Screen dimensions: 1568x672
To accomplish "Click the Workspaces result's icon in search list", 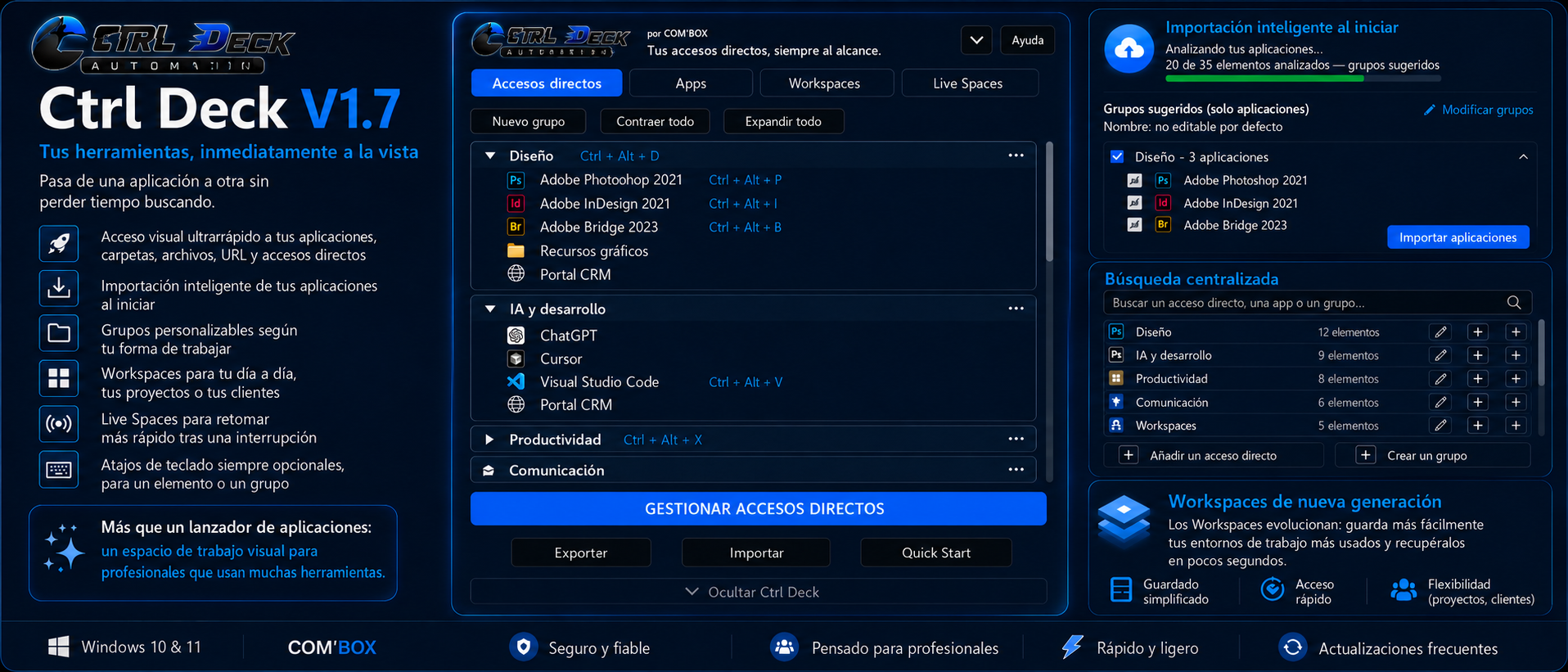I will tap(1116, 426).
